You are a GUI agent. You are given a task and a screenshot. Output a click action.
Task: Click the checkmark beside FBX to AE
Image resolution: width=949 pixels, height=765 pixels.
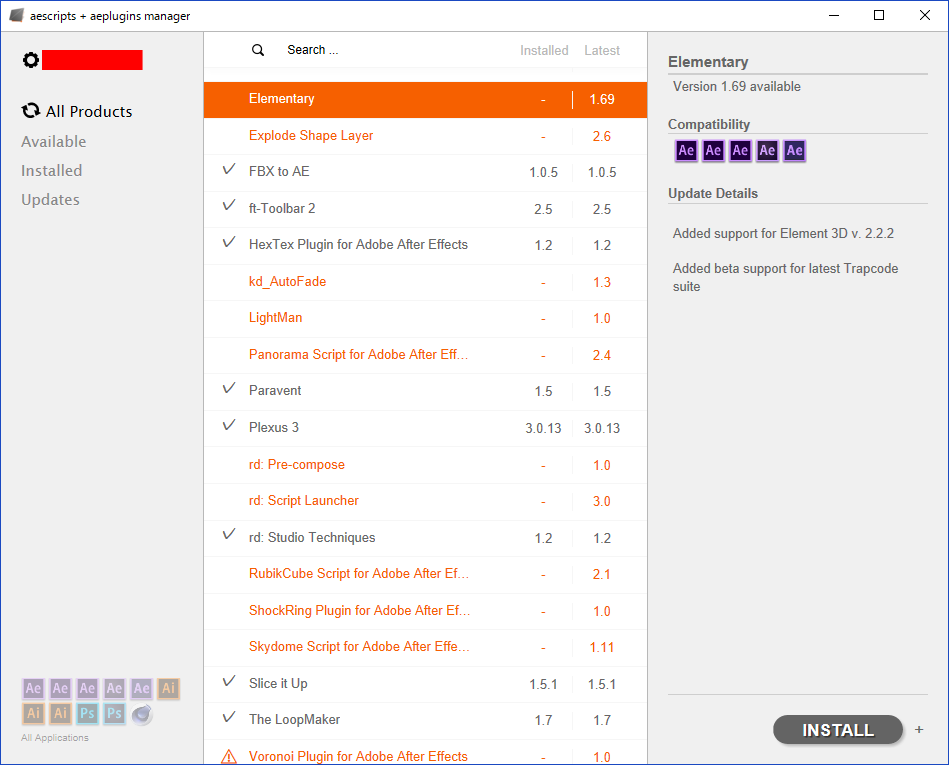pos(229,169)
